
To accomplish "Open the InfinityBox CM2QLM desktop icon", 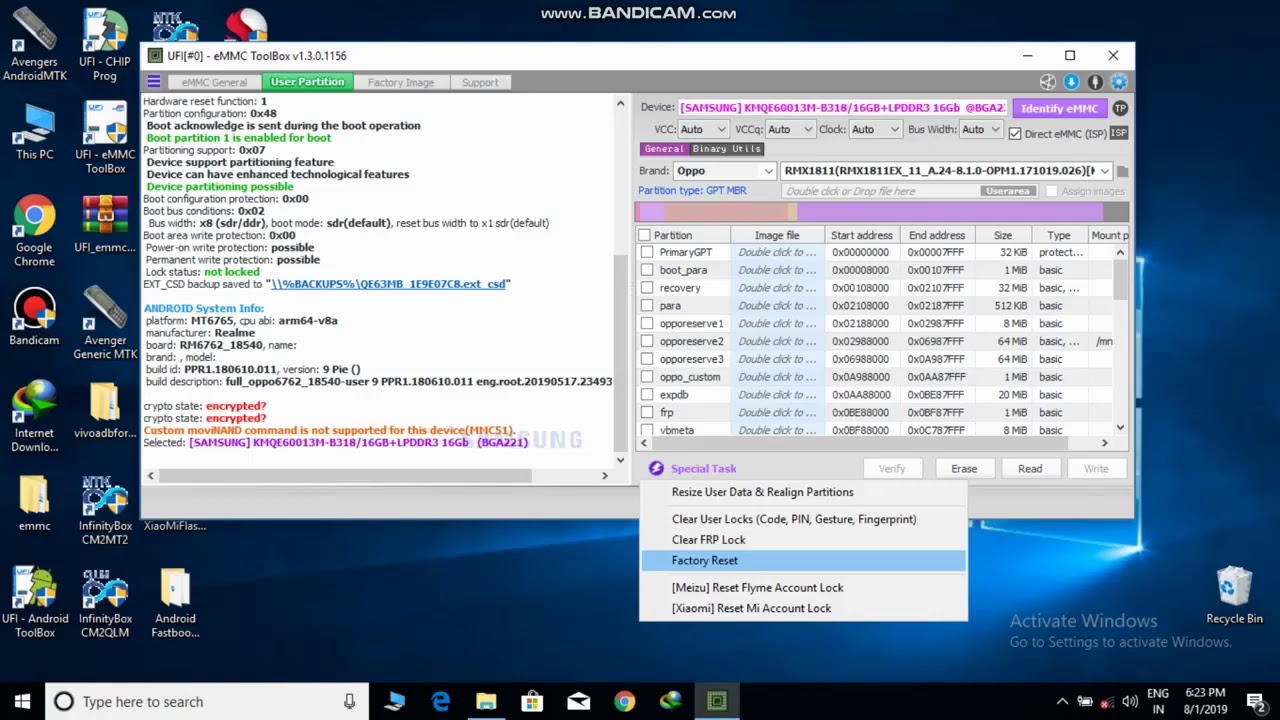I will coord(105,604).
